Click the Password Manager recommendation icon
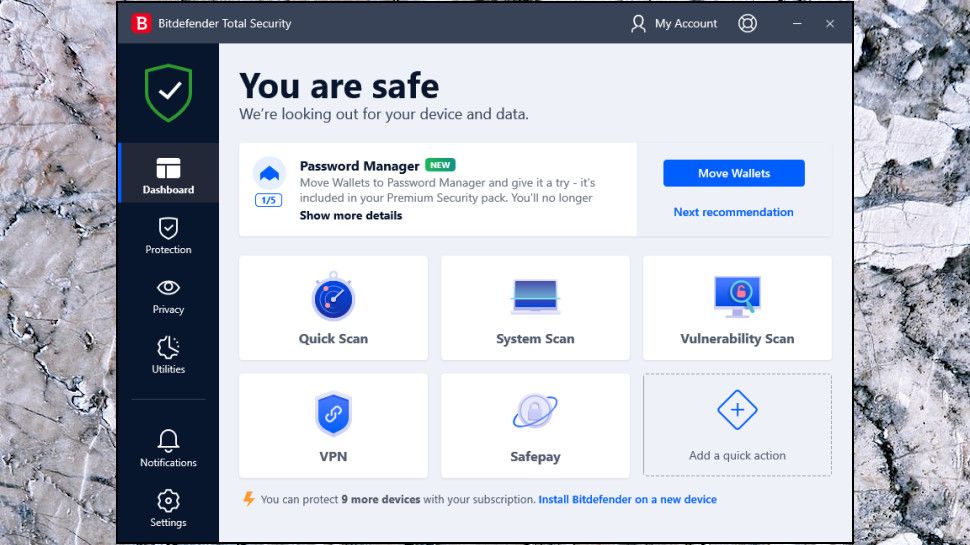This screenshot has height=545, width=970. coord(269,173)
